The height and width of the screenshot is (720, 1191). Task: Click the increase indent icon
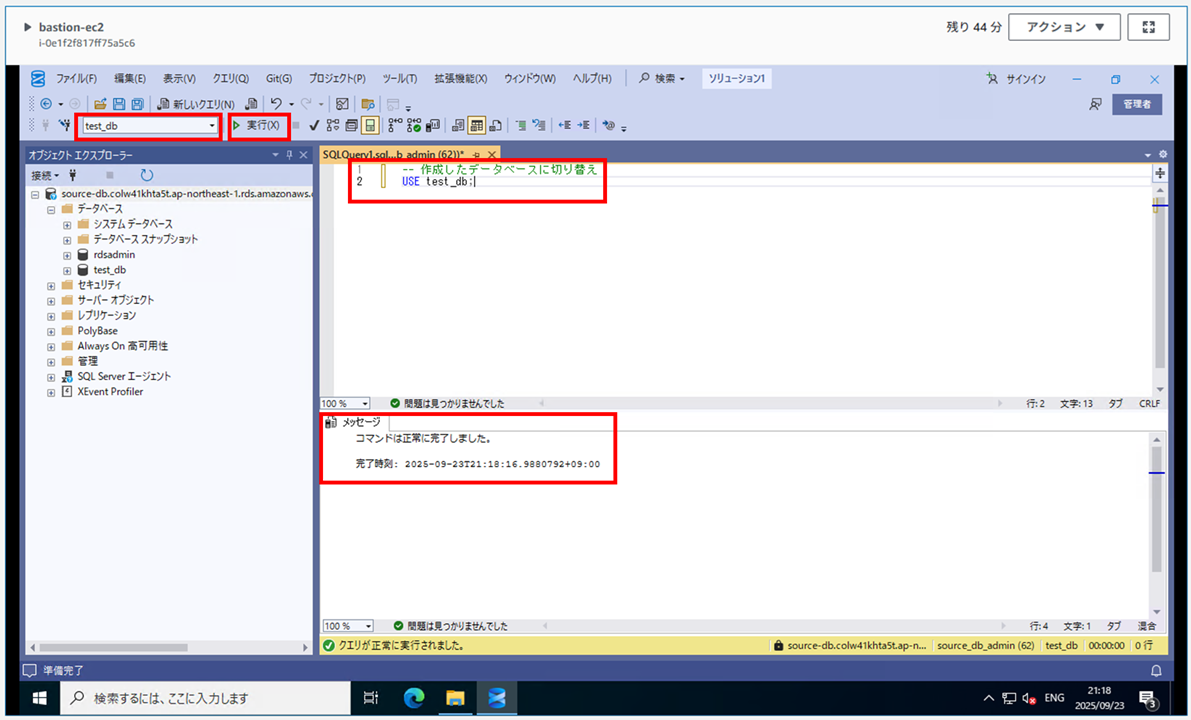[x=583, y=125]
